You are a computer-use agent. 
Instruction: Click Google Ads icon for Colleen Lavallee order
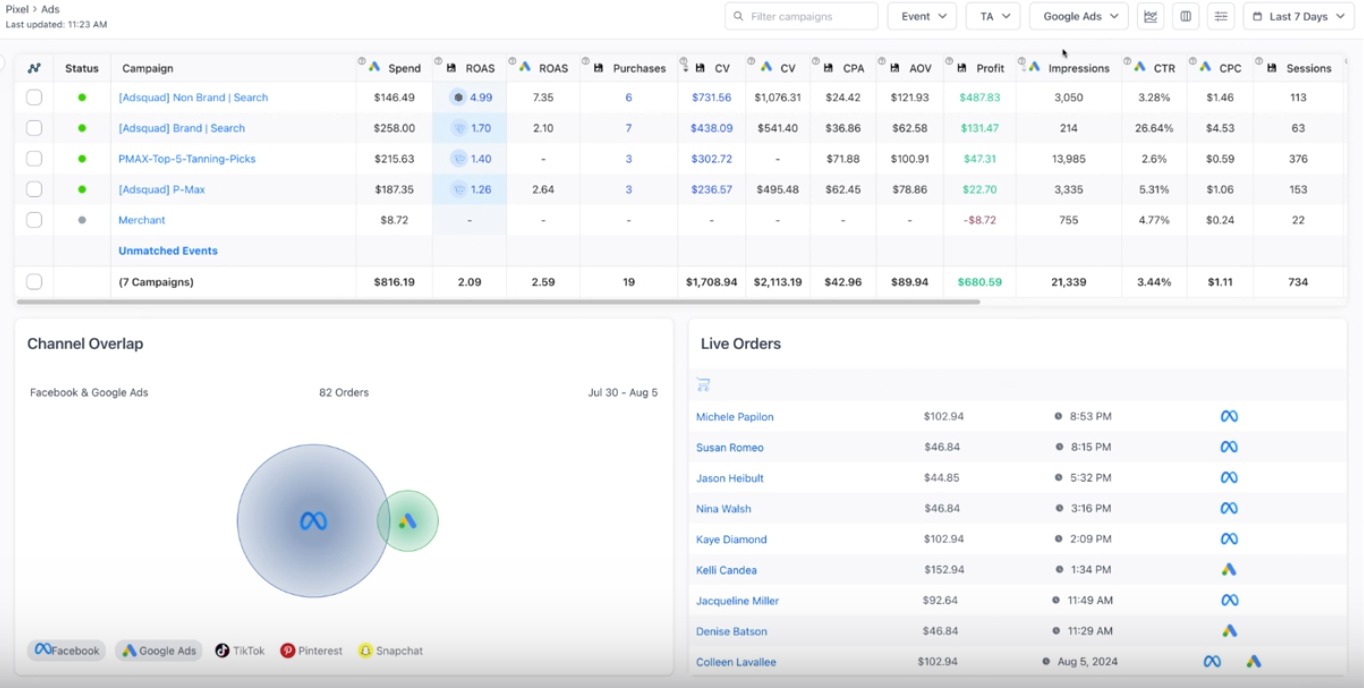(x=1253, y=661)
